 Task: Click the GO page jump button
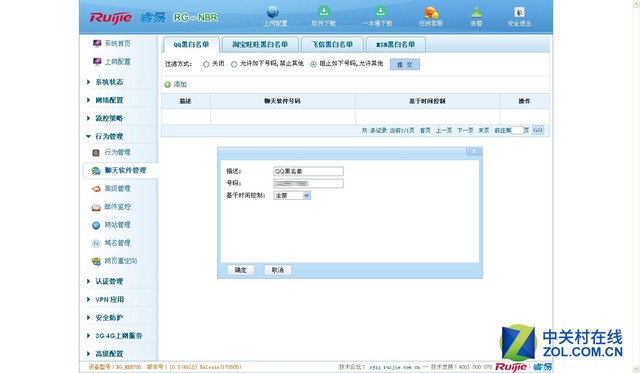click(x=538, y=130)
